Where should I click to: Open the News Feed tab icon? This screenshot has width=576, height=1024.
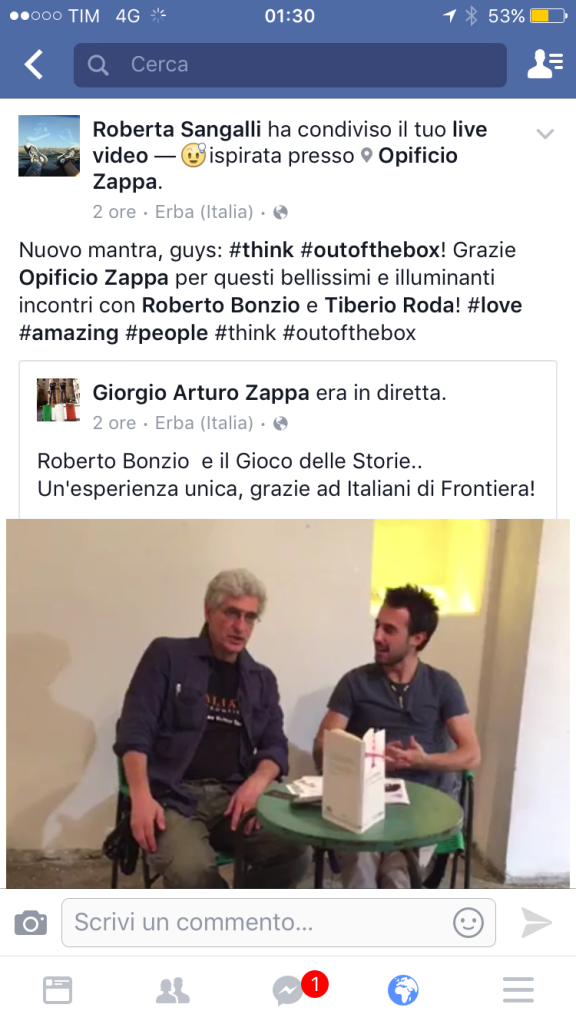tap(57, 990)
